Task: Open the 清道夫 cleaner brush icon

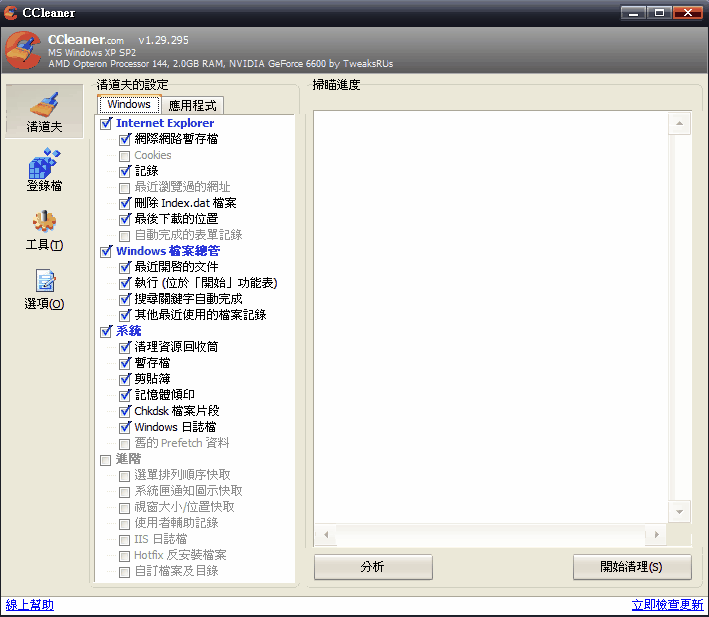Action: click(44, 112)
